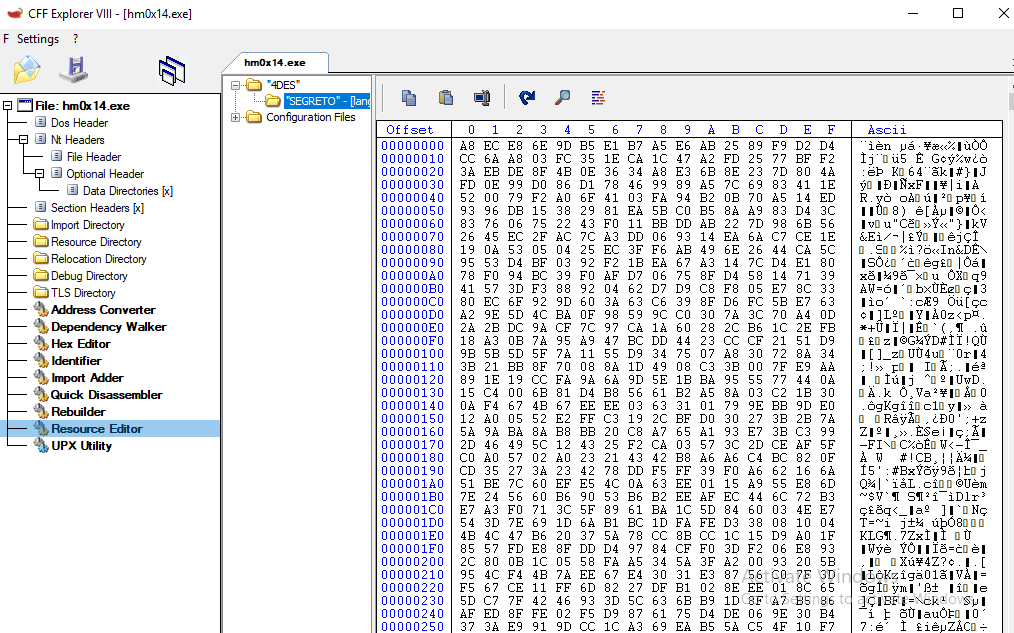Viewport: 1014px width, 633px height.
Task: Open the Settings menu
Action: (38, 39)
